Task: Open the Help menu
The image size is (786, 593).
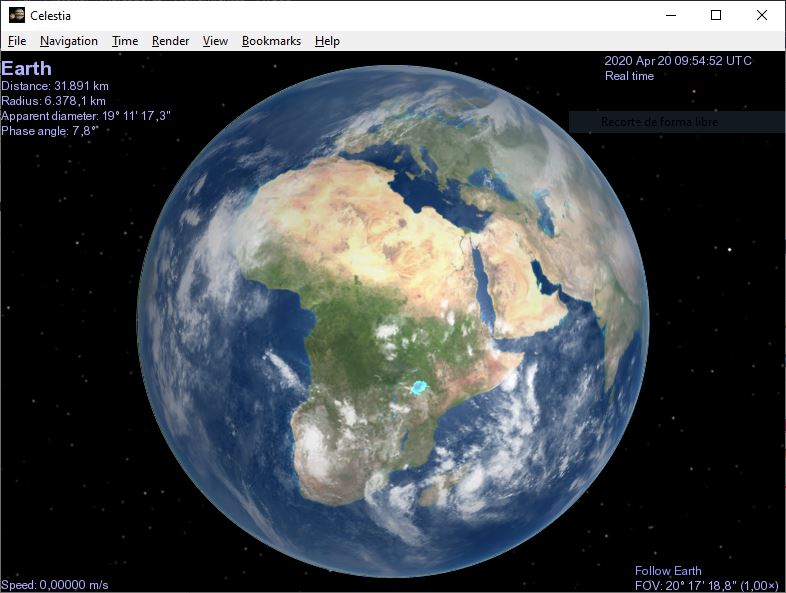Action: click(x=327, y=41)
